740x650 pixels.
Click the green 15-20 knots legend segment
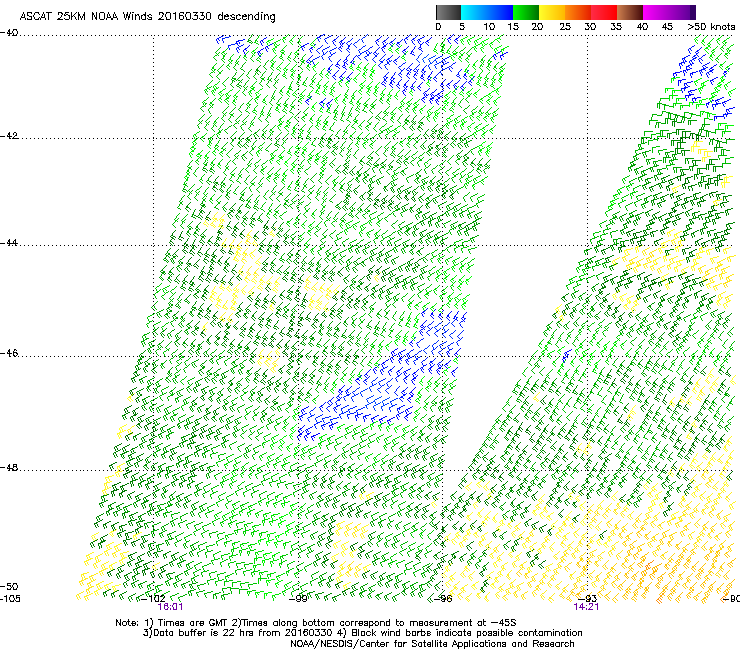[526, 12]
